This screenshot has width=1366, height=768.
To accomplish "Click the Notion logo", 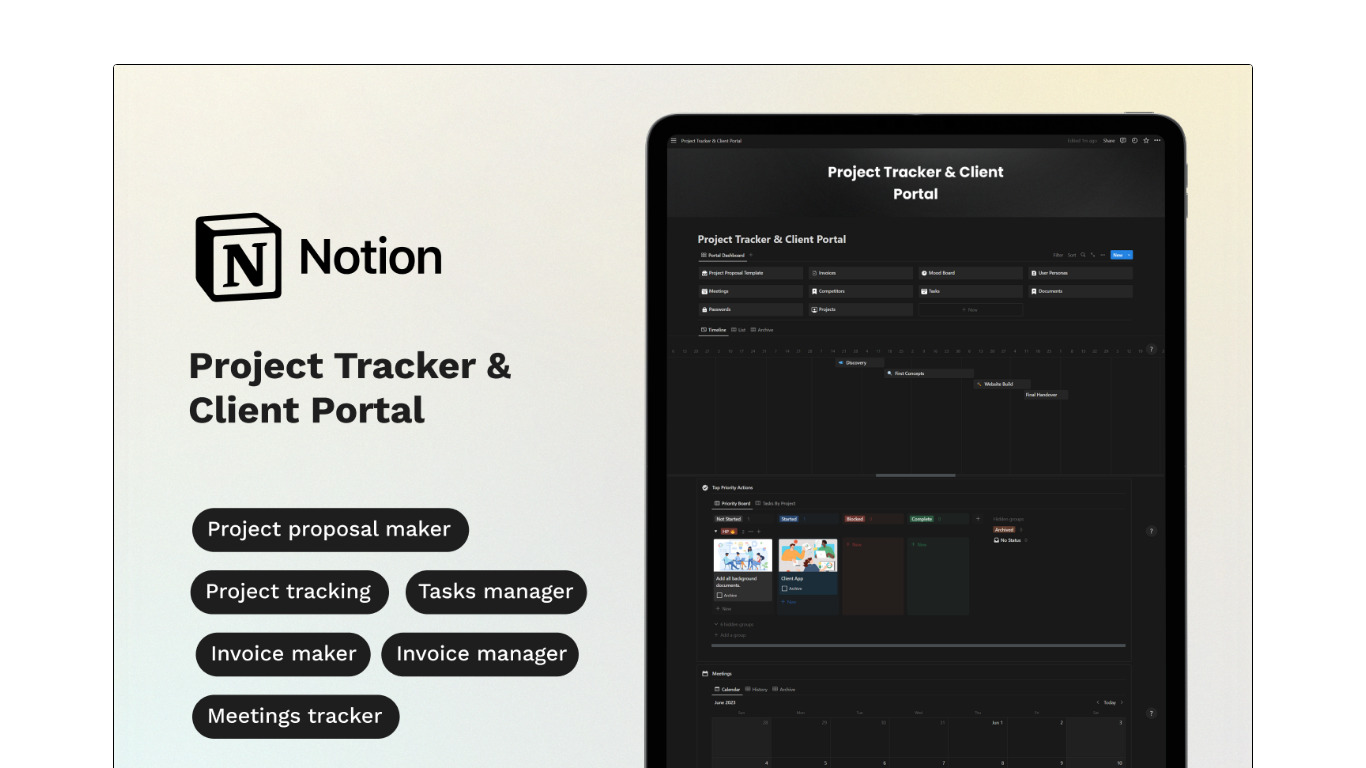I will (238, 257).
